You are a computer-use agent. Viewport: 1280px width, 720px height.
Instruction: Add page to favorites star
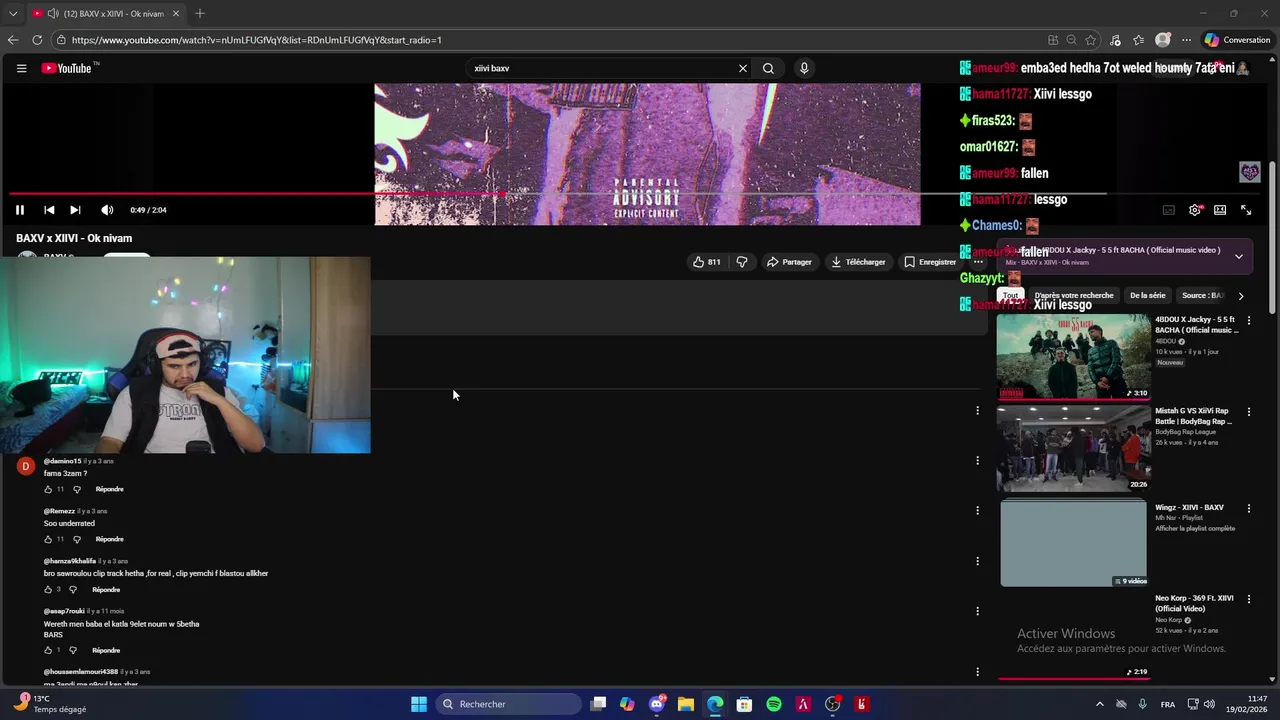1091,40
